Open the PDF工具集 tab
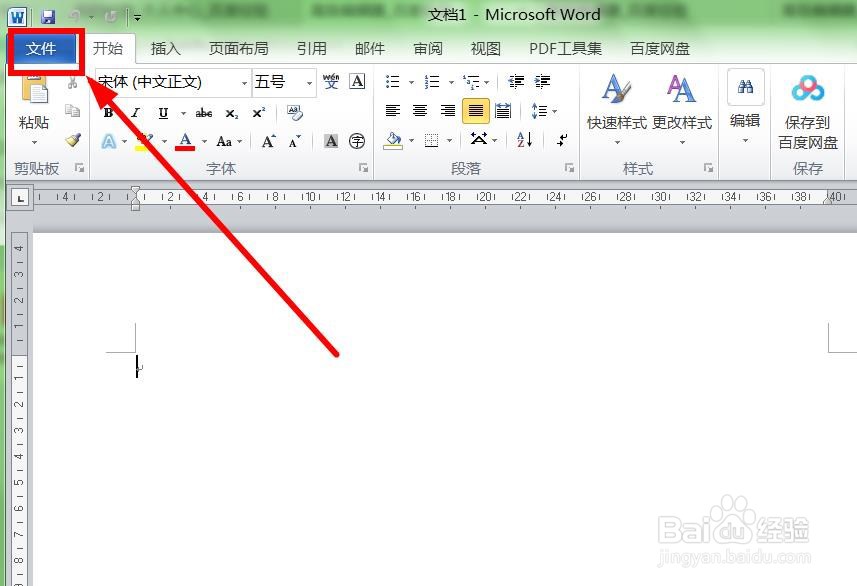 [x=565, y=49]
